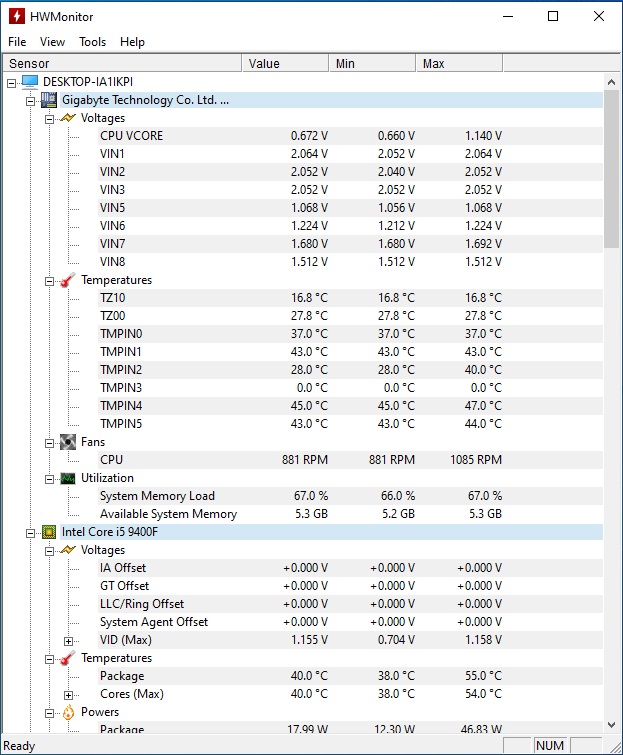Image resolution: width=623 pixels, height=755 pixels.
Task: Click the CPU Temperatures thermometer icon
Action: click(x=68, y=658)
